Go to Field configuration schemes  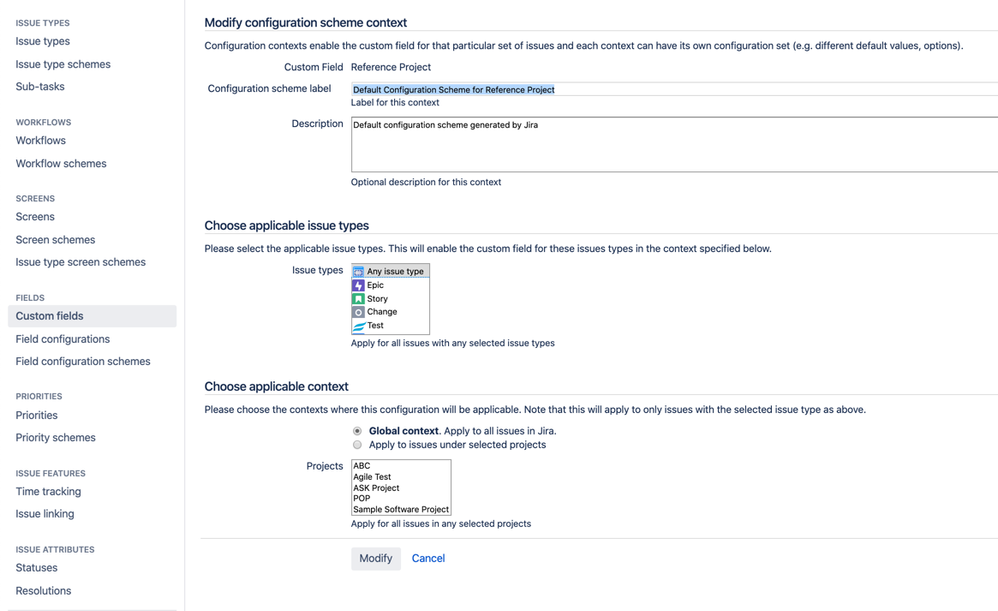click(83, 362)
